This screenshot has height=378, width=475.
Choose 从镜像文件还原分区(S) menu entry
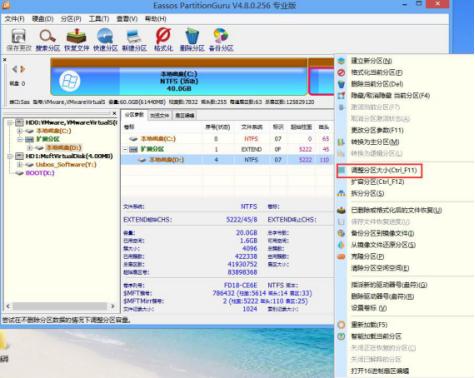pos(383,245)
